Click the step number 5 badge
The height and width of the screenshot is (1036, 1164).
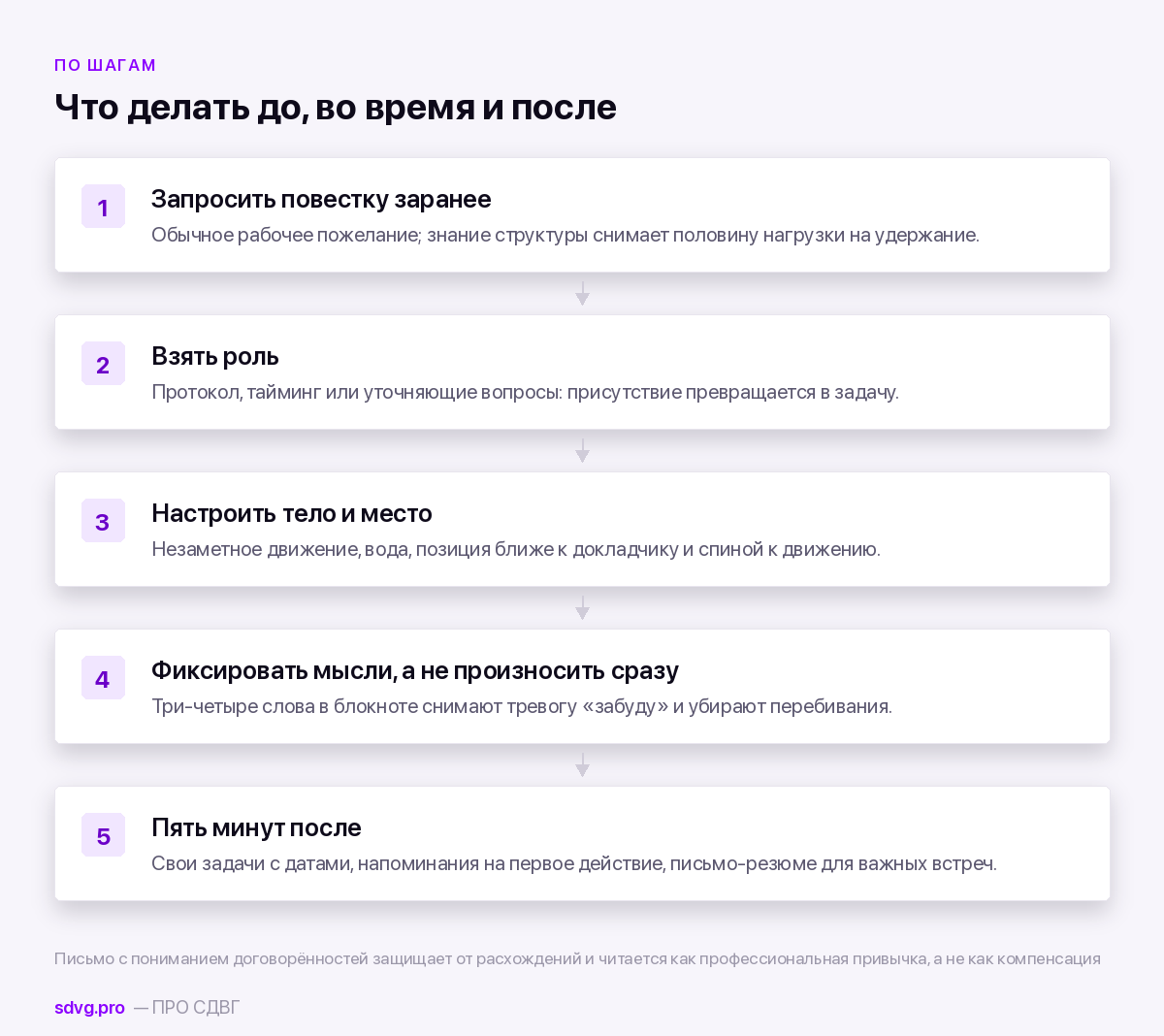click(103, 835)
